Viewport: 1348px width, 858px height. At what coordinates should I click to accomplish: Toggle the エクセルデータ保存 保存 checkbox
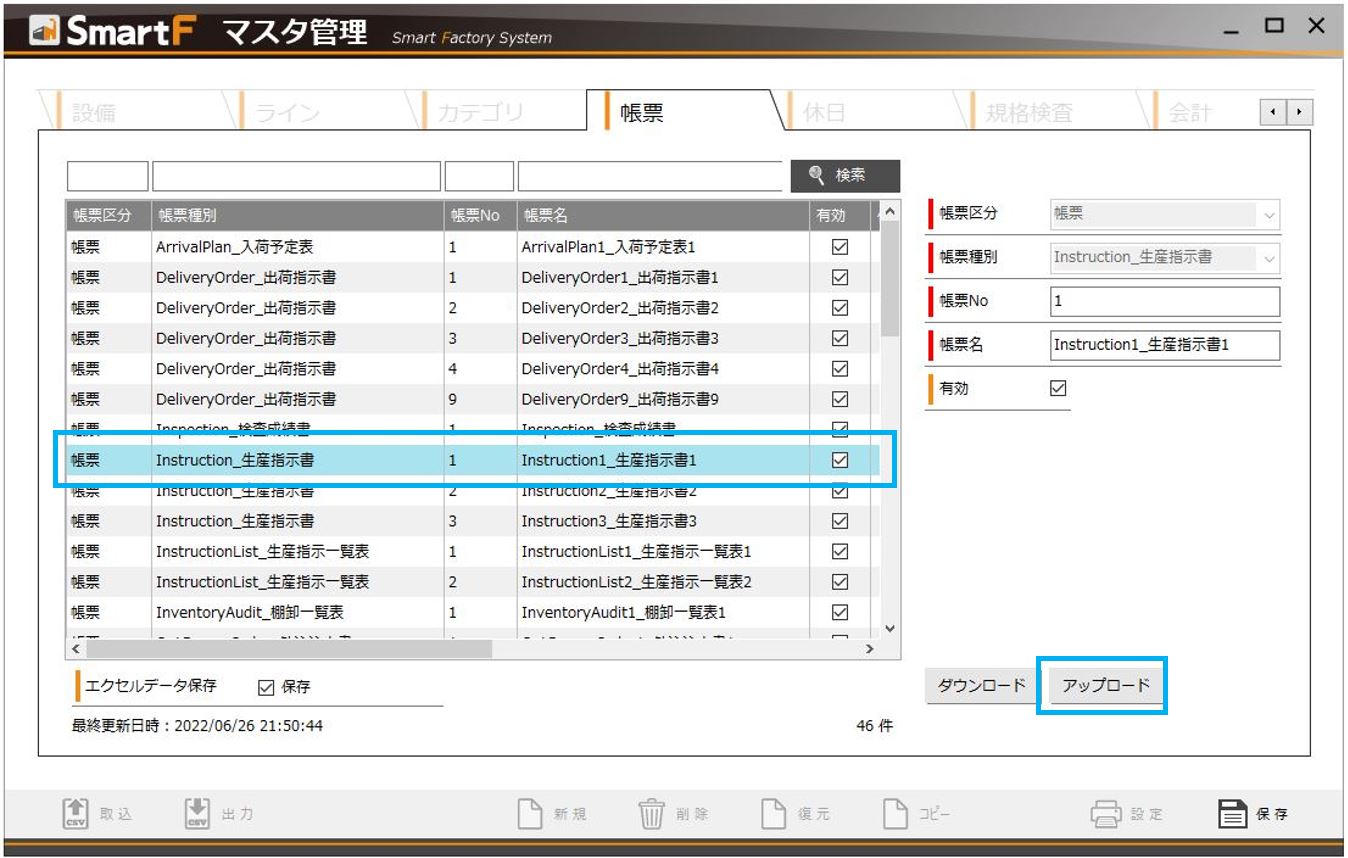pos(266,686)
